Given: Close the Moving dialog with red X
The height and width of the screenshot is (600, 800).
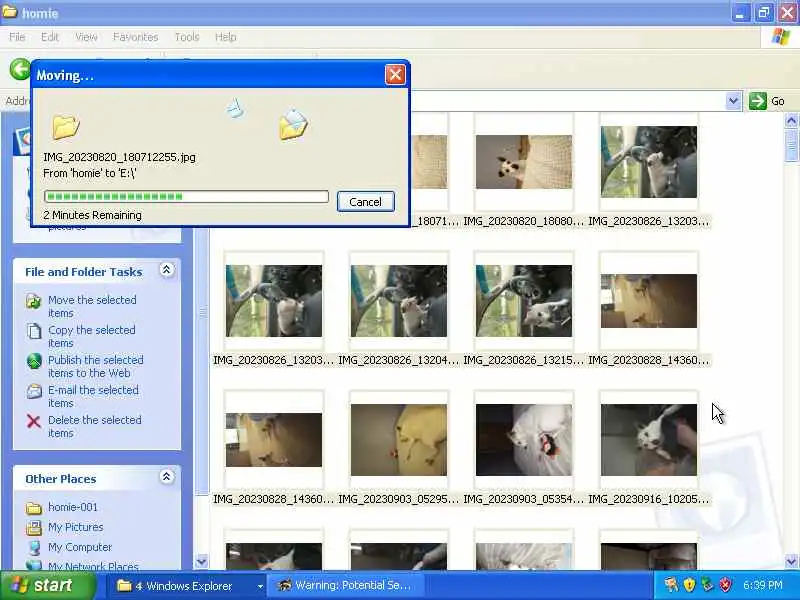Looking at the screenshot, I should tap(395, 75).
